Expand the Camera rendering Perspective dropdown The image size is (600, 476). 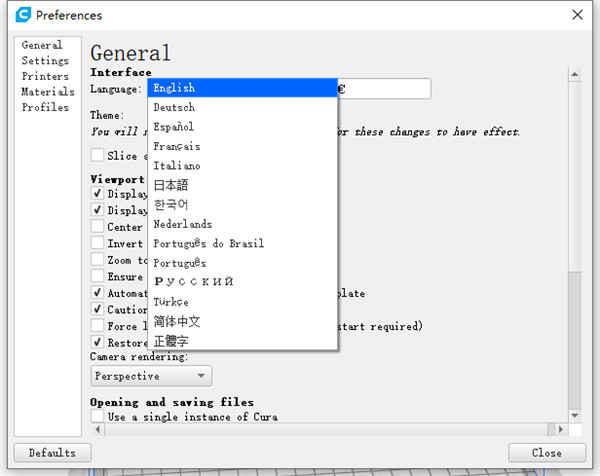pos(151,376)
